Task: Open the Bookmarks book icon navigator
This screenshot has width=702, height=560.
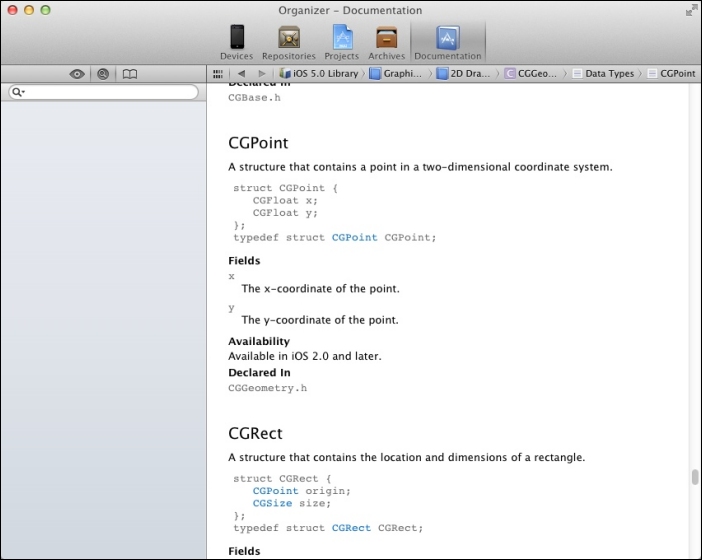Action: (x=130, y=74)
